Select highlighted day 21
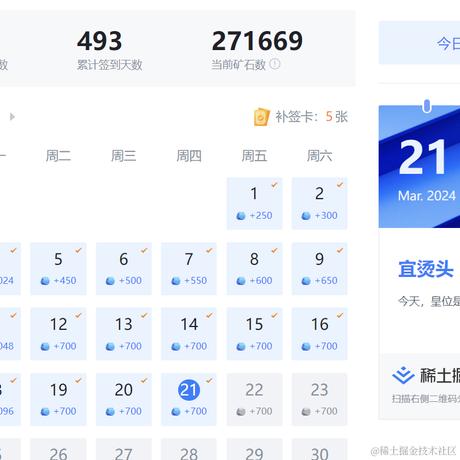This screenshot has height=460, width=460. [x=189, y=399]
